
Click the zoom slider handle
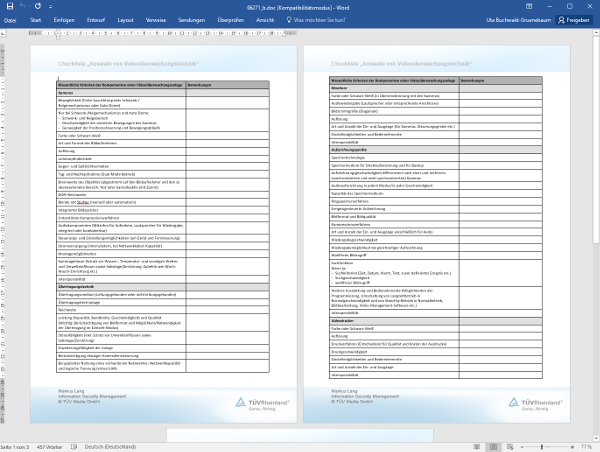540,446
